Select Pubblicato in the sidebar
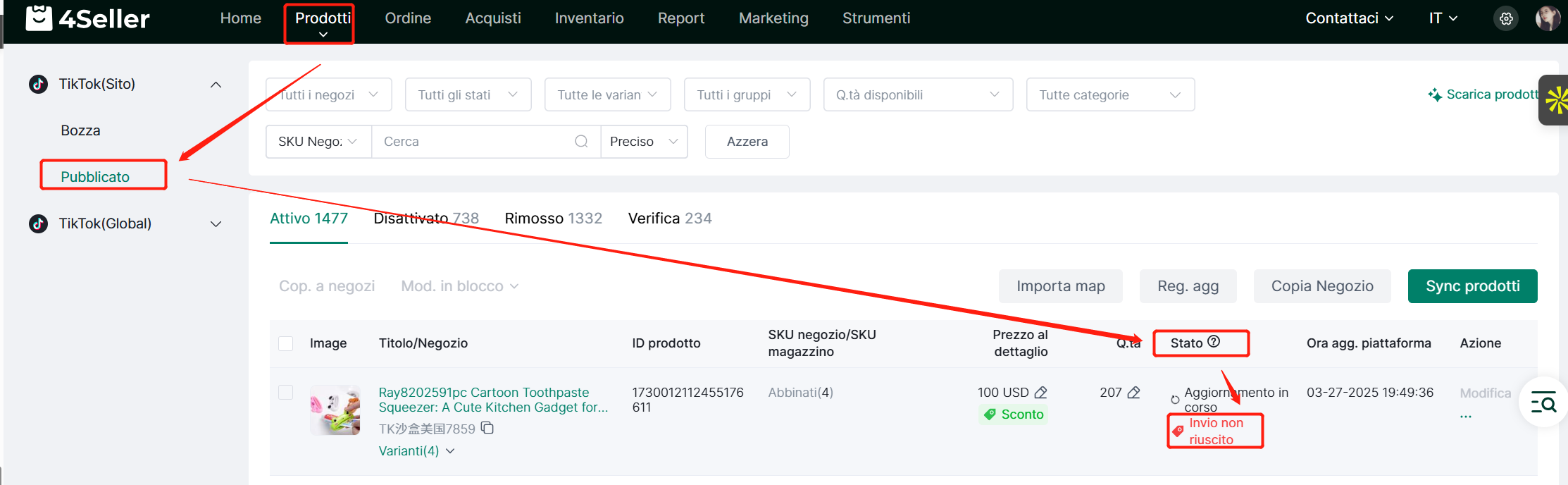The image size is (1568, 485). tap(95, 177)
